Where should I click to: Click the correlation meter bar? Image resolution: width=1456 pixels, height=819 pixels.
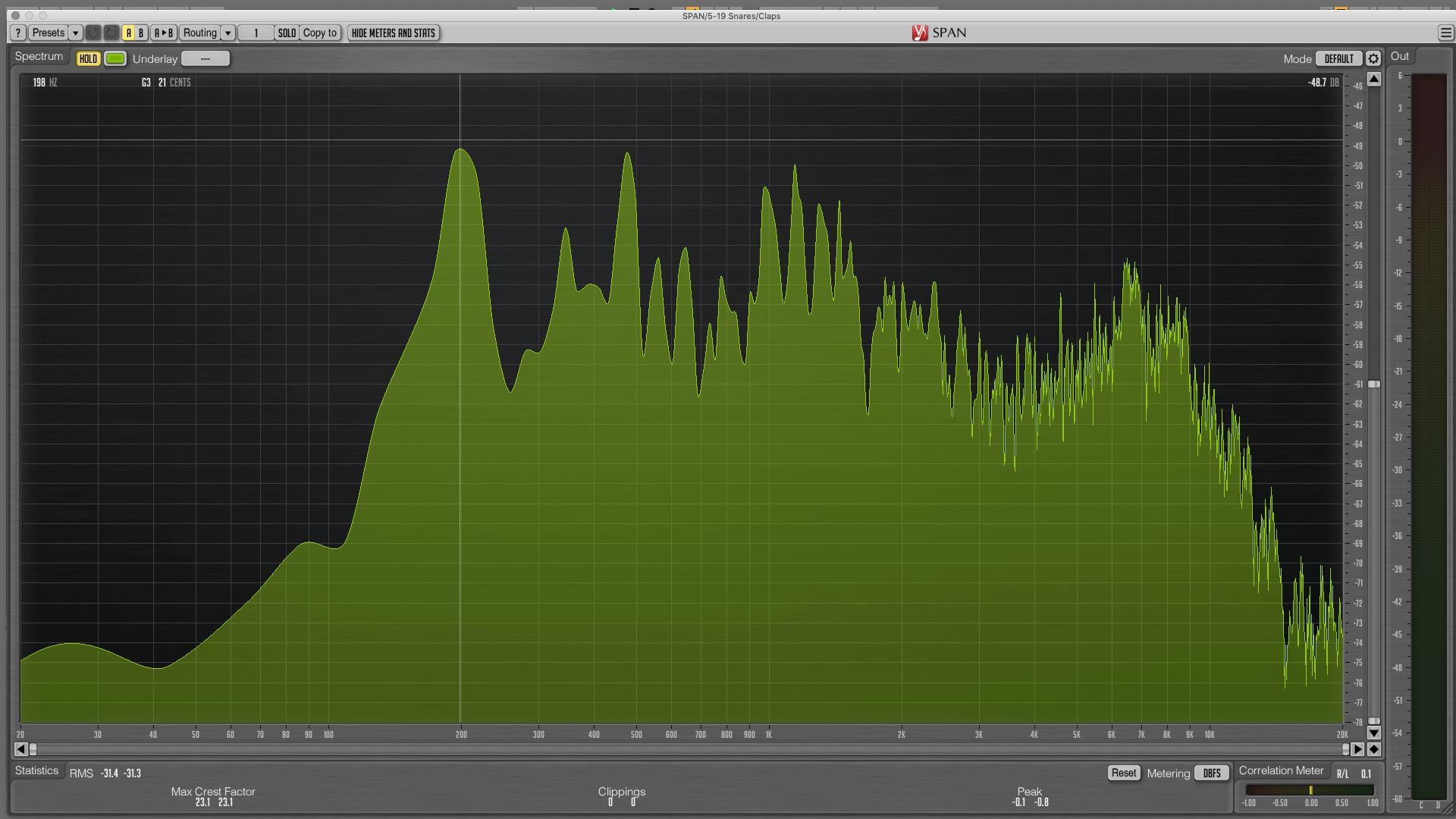1310,790
